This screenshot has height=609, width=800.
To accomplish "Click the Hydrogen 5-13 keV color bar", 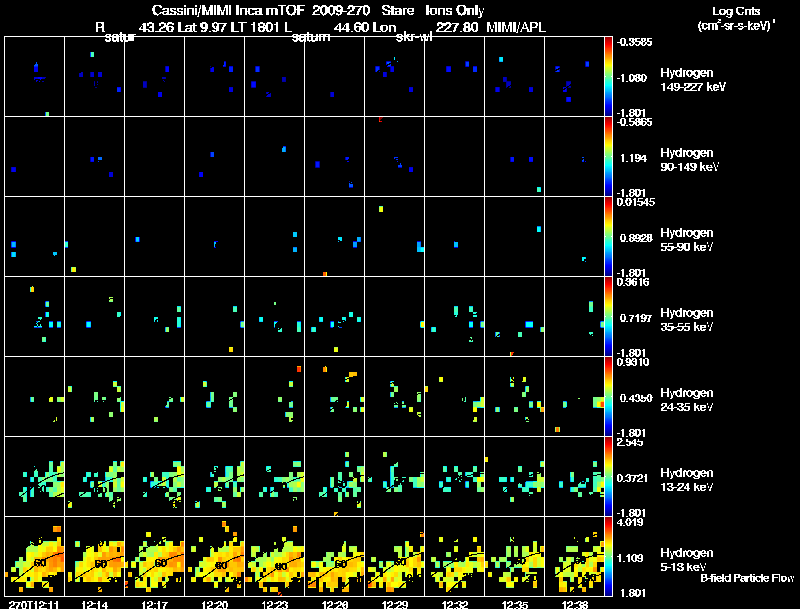I will pyautogui.click(x=608, y=556).
